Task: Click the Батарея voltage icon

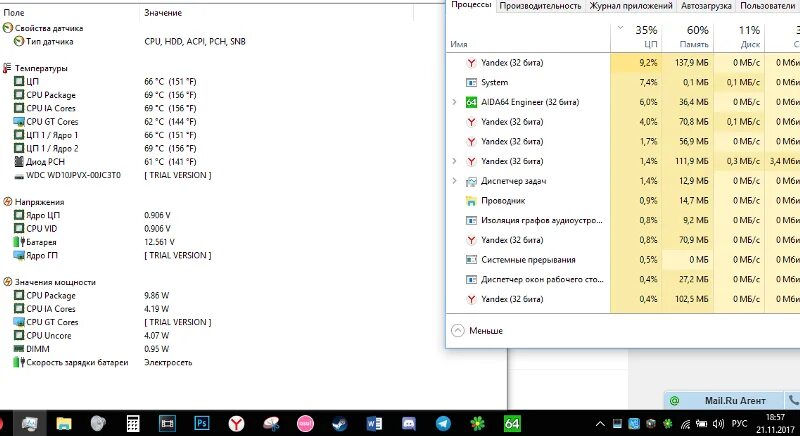Action: coord(19,242)
